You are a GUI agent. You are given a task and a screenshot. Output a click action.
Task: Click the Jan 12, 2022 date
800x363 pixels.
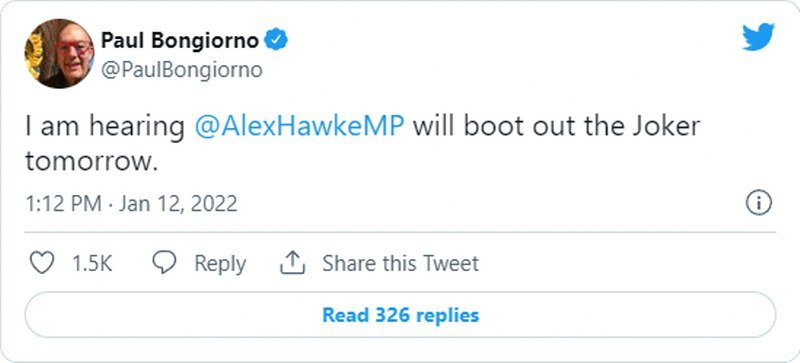[178, 204]
